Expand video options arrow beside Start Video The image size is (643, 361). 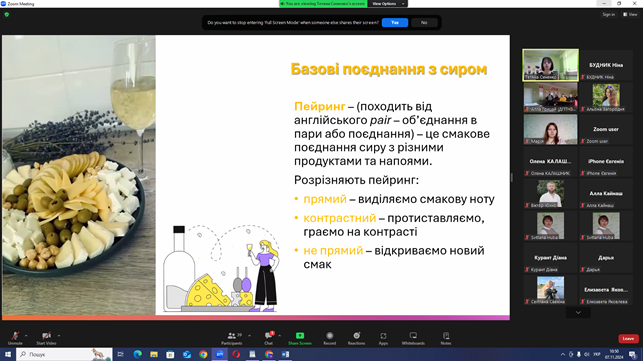click(x=59, y=336)
